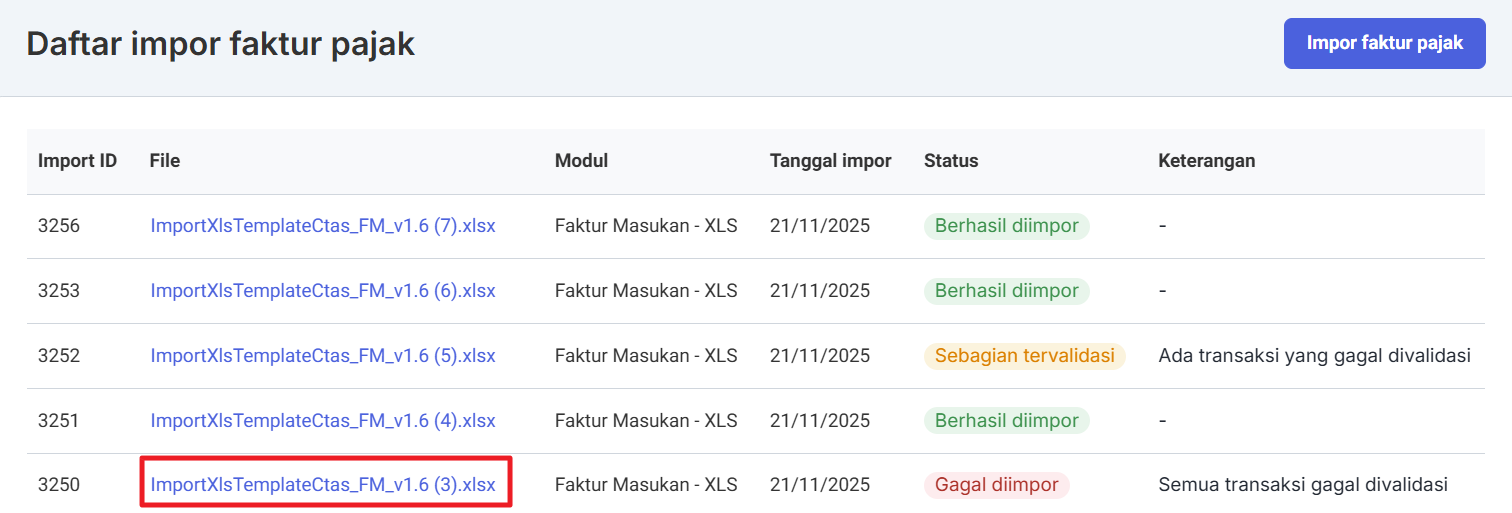Click Berhasil diimpor status of import 3251
The image size is (1512, 513).
pos(1006,421)
